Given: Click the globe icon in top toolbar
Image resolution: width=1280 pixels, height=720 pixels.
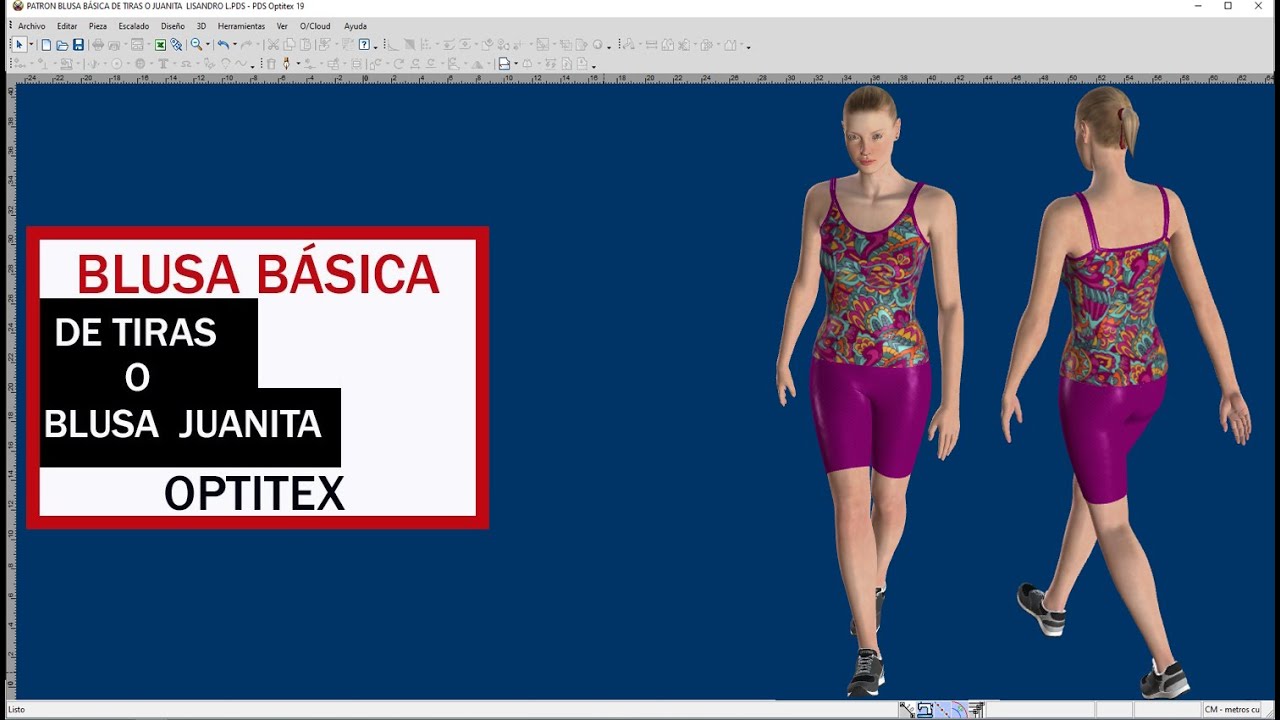Looking at the screenshot, I should click(597, 45).
